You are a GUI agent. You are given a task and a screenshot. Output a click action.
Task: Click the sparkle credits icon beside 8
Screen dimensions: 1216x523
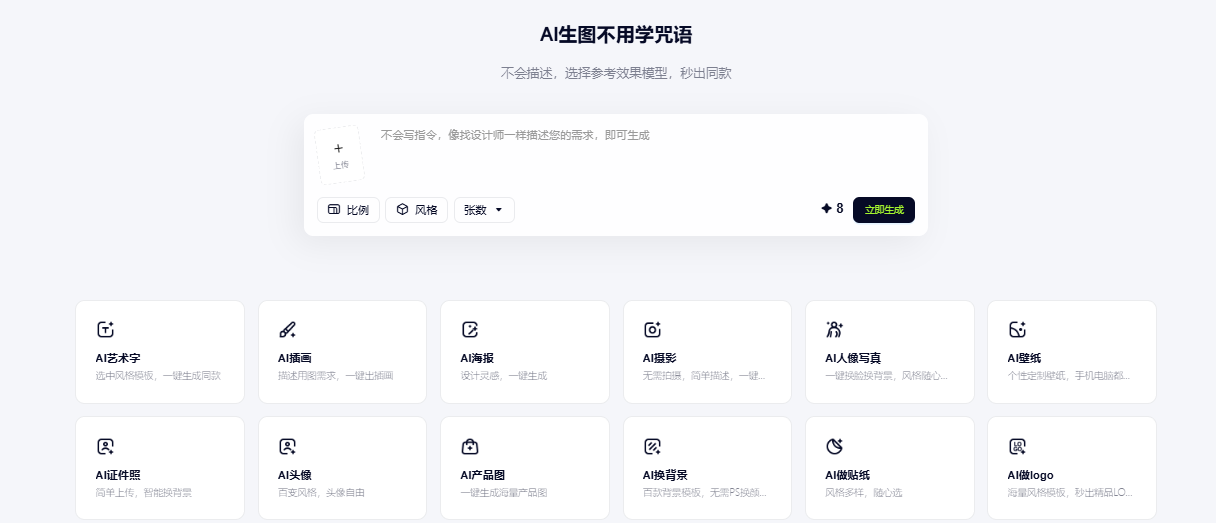826,209
